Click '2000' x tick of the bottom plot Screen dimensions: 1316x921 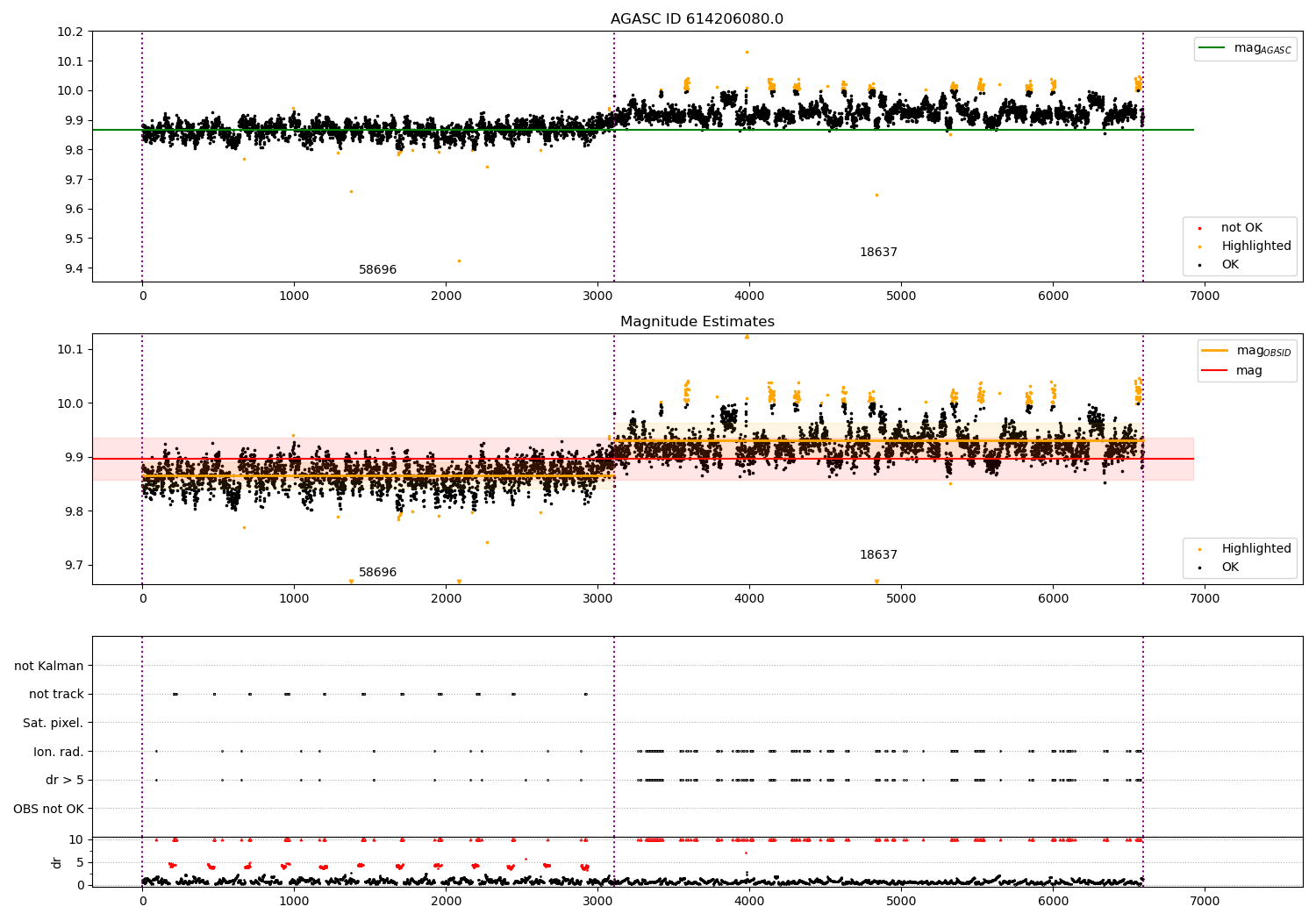click(x=446, y=901)
